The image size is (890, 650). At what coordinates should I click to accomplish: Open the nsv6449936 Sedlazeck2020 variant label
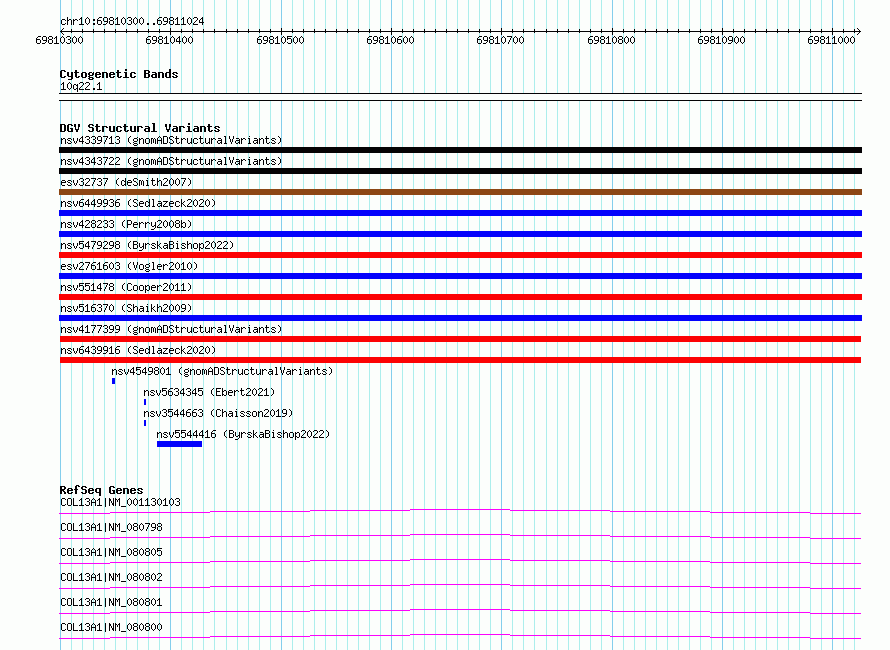tap(138, 203)
